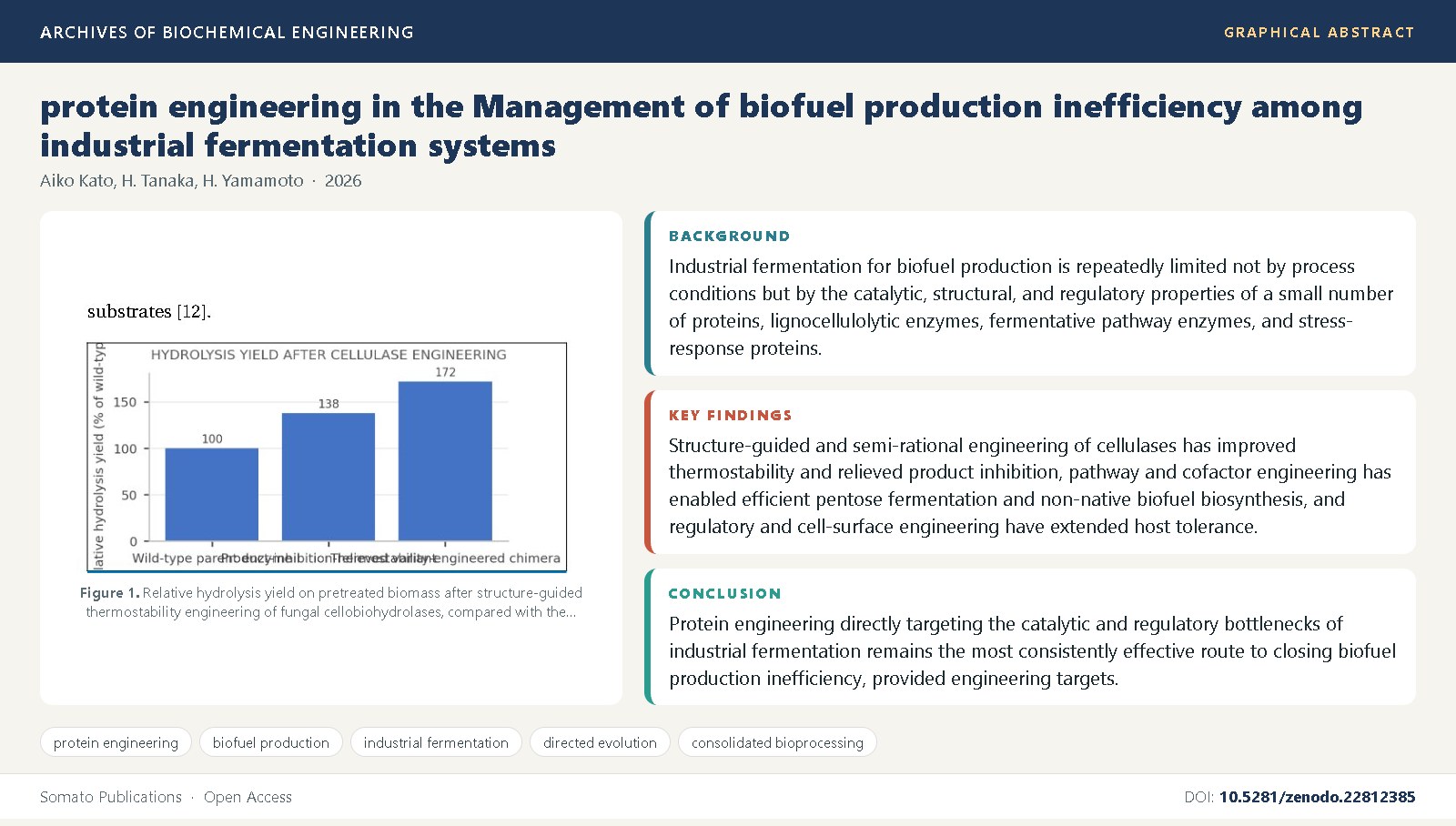This screenshot has width=1456, height=826.
Task: Click the bar labeled 100 in chart
Action: pos(212,495)
